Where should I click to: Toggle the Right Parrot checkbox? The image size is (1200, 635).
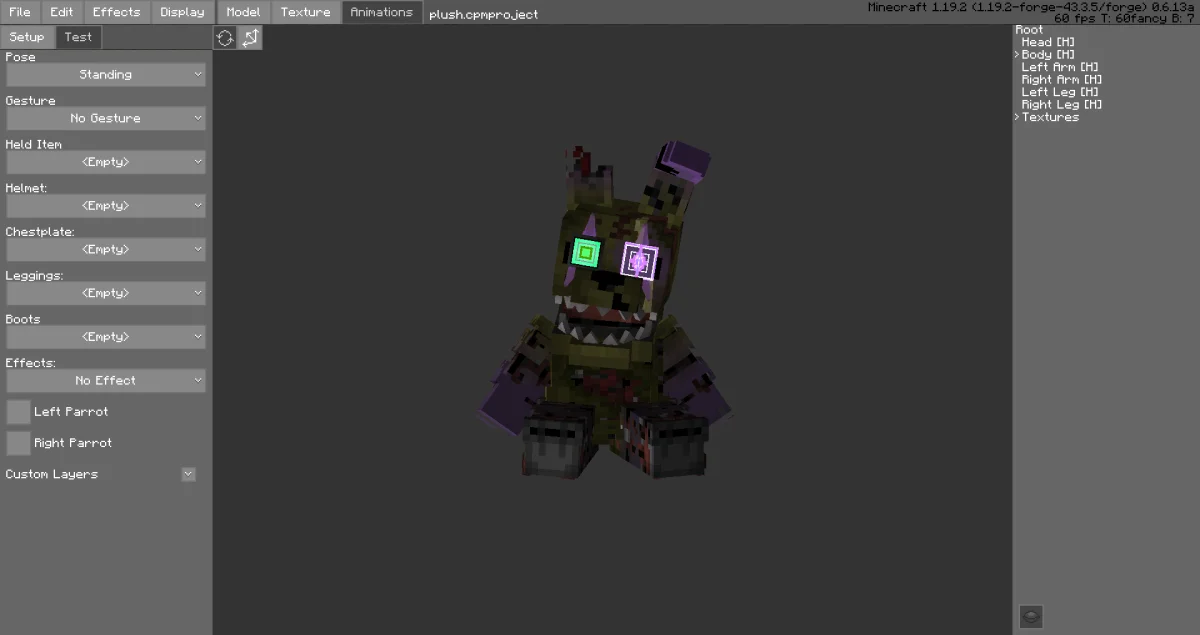pos(18,443)
